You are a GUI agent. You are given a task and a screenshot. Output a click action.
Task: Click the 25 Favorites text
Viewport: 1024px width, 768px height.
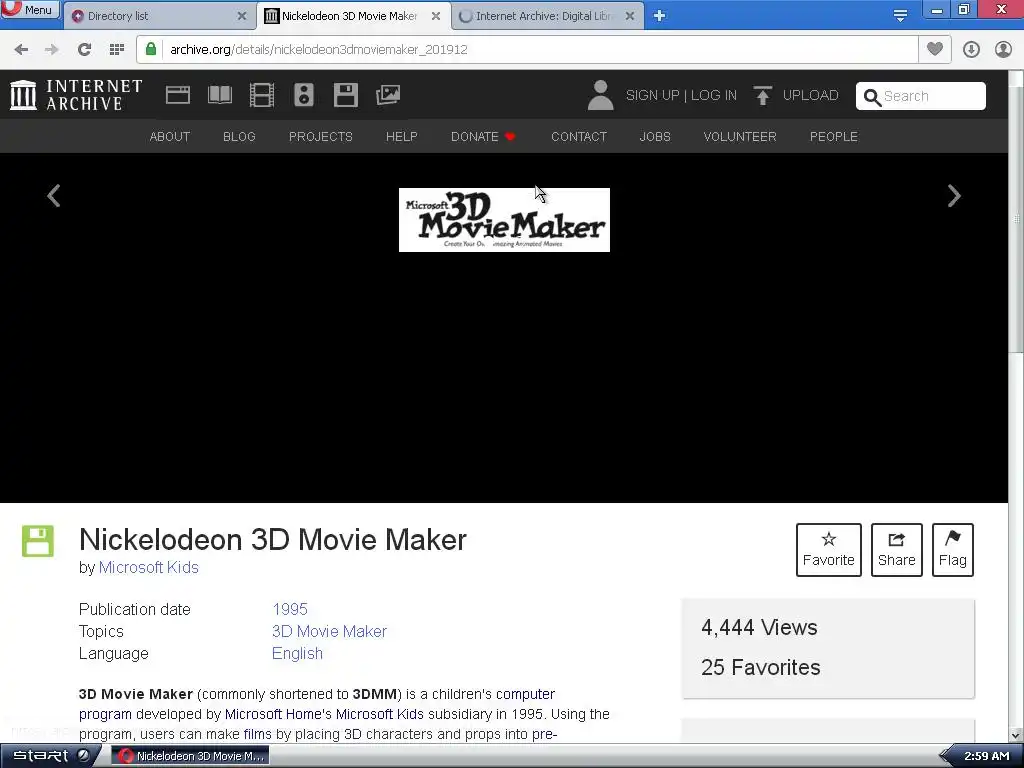click(760, 667)
